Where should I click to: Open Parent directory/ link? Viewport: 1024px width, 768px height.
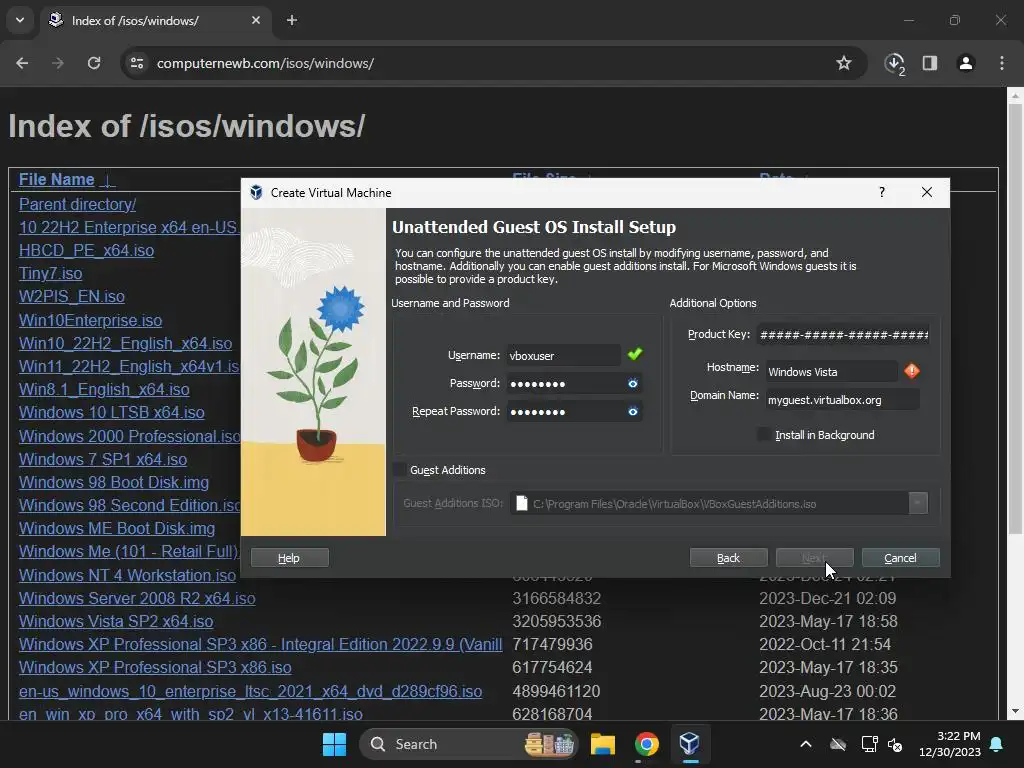pyautogui.click(x=78, y=204)
